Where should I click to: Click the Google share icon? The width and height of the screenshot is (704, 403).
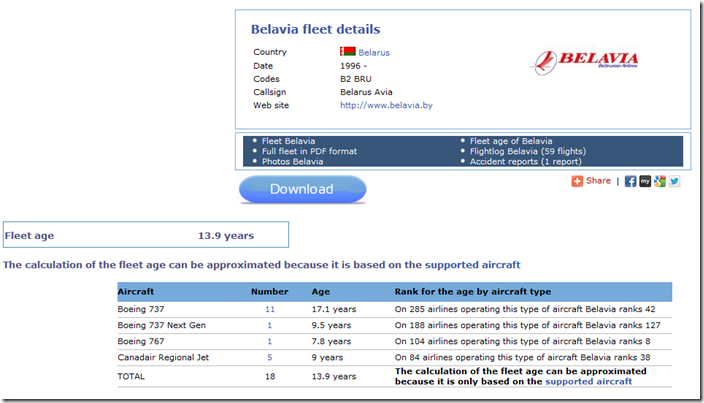[659, 181]
